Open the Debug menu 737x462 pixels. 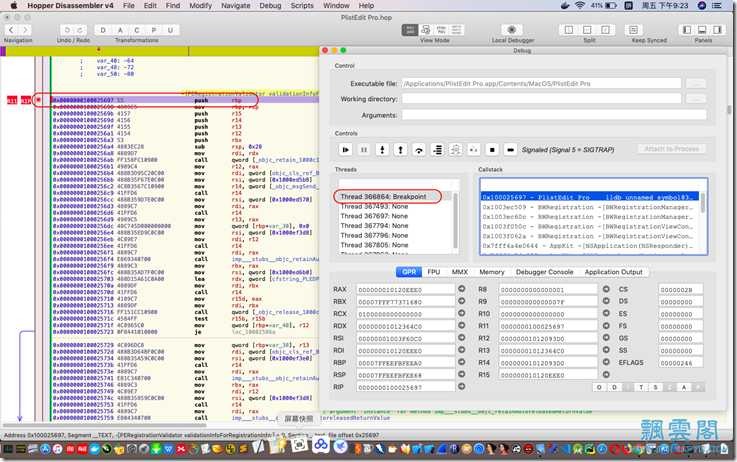coord(270,6)
